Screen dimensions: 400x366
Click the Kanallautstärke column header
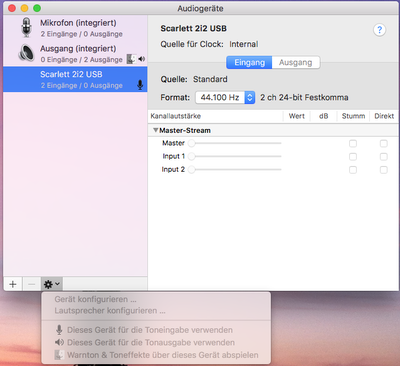[176, 116]
